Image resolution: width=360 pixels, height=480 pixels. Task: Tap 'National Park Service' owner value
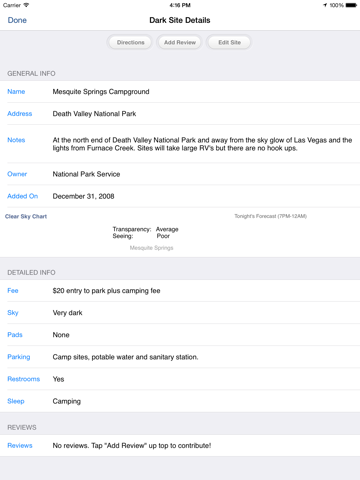coord(86,174)
